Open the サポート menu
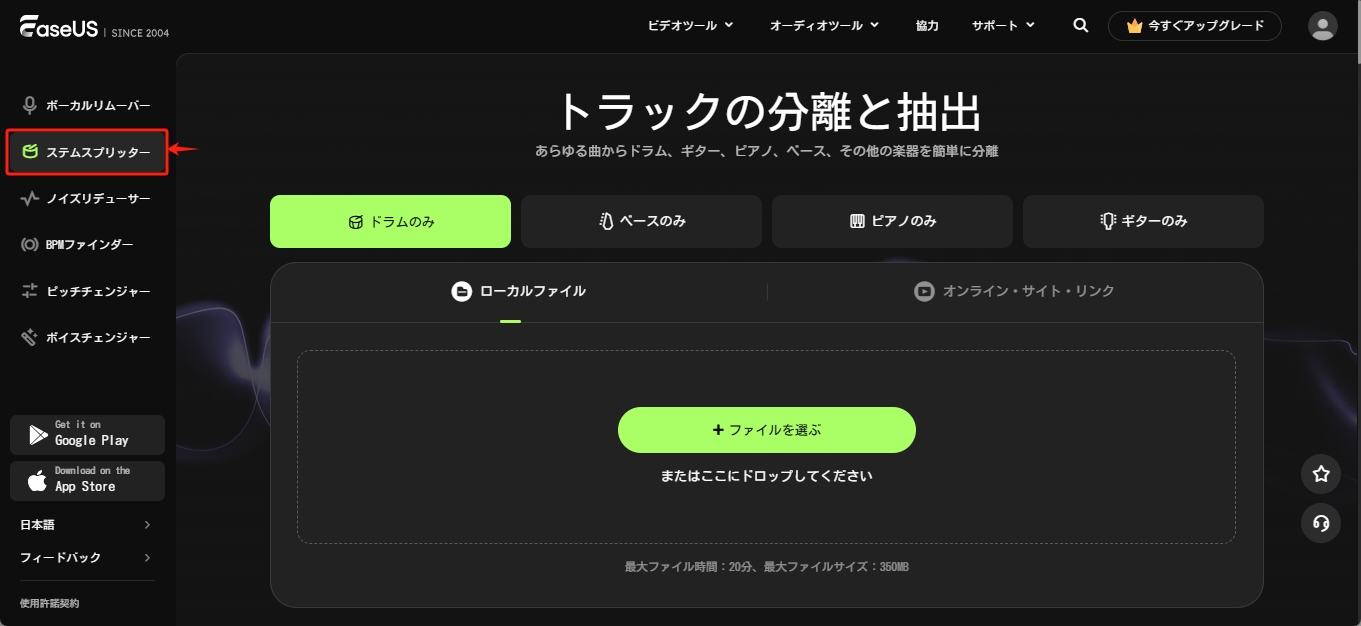The height and width of the screenshot is (626, 1361). 1002,25
